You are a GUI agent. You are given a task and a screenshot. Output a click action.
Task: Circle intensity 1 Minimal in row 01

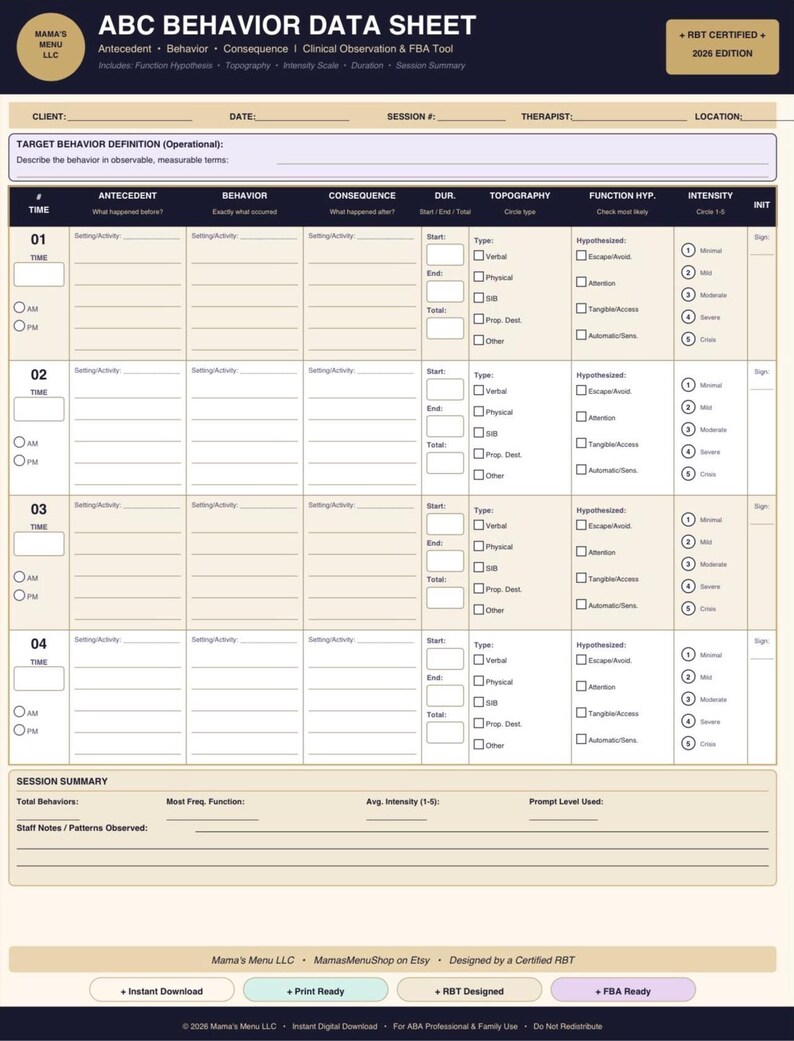point(688,250)
